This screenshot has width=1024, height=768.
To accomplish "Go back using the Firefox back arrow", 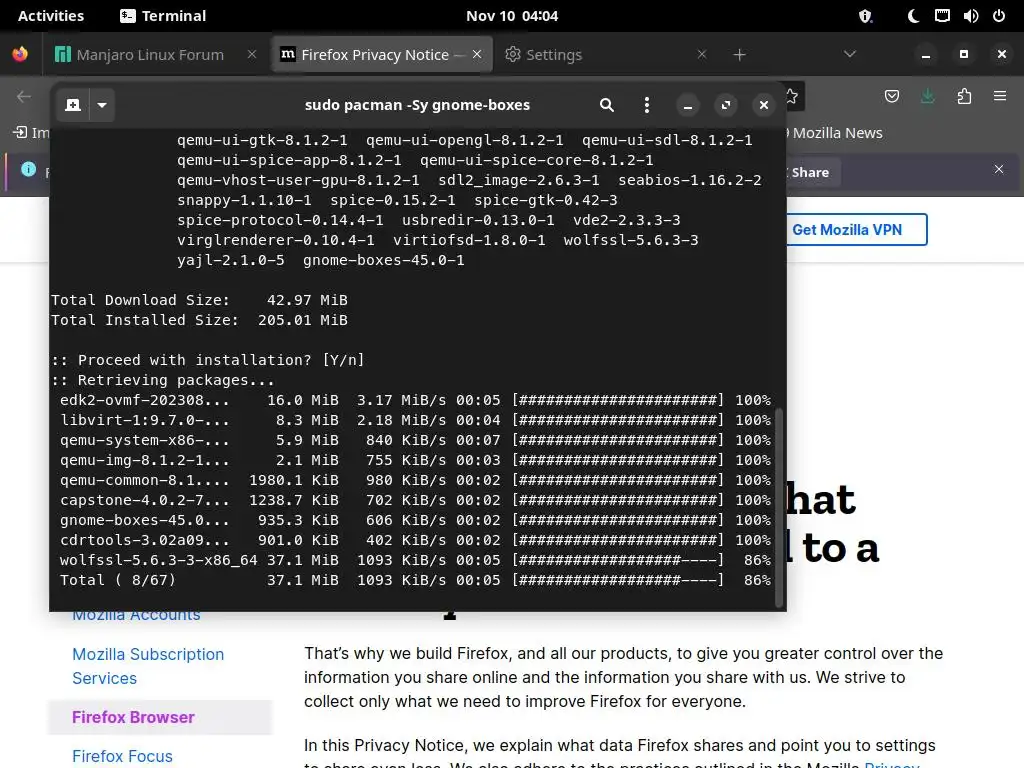I will (x=24, y=97).
